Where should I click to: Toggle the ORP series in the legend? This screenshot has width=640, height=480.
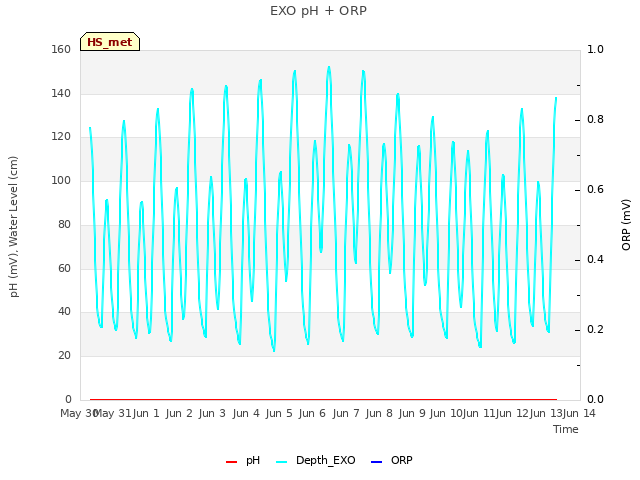point(391,461)
